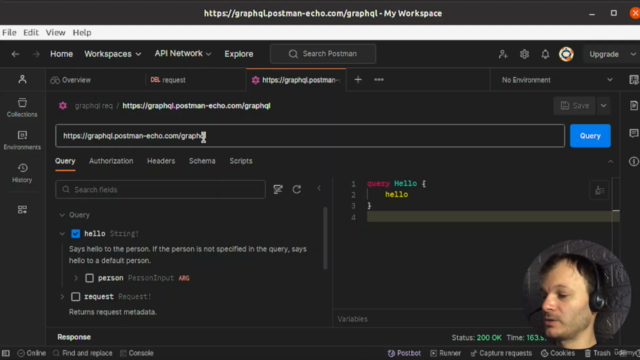The width and height of the screenshot is (640, 360).
Task: Open the Edit menu
Action: point(31,33)
